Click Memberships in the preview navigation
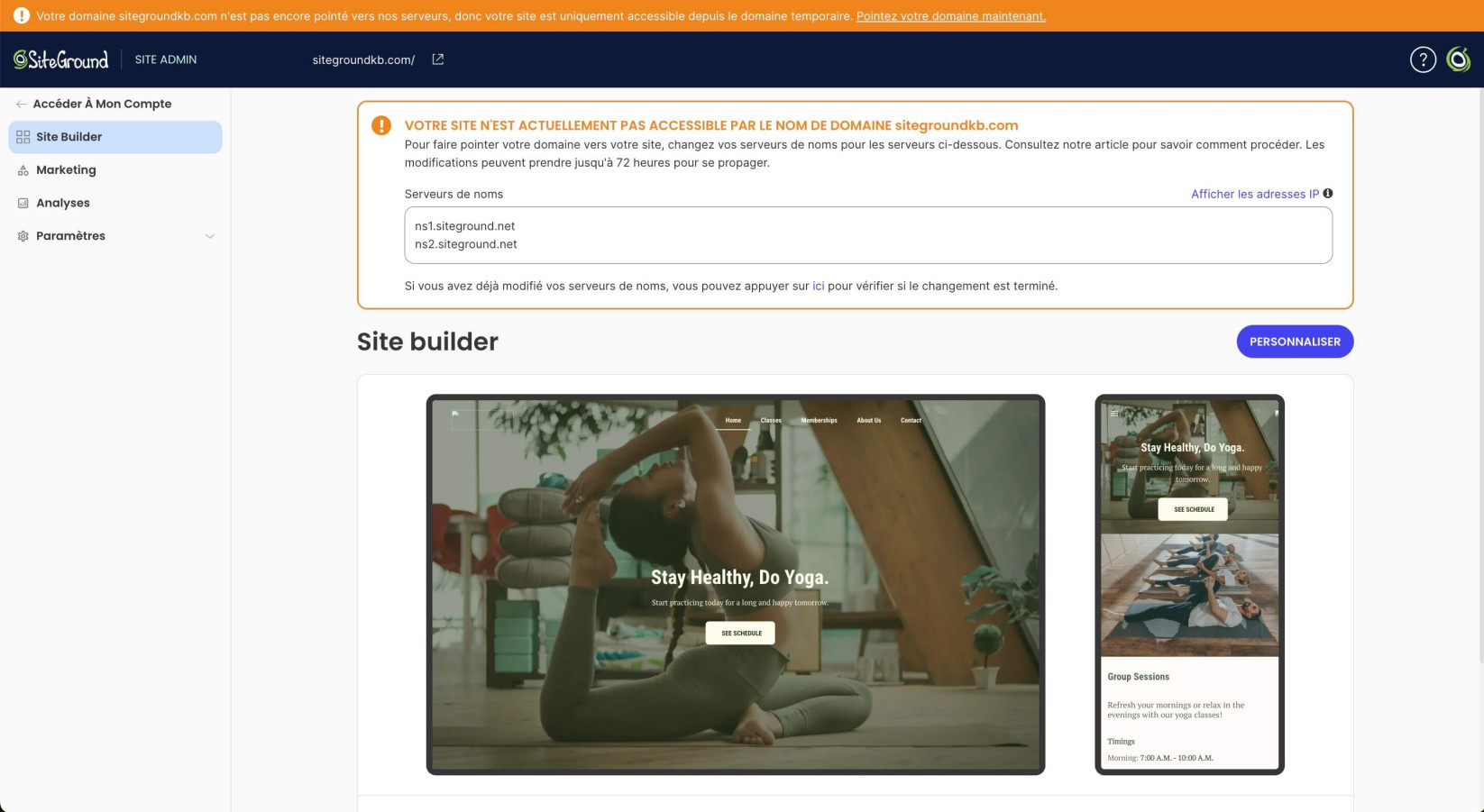 pos(819,420)
